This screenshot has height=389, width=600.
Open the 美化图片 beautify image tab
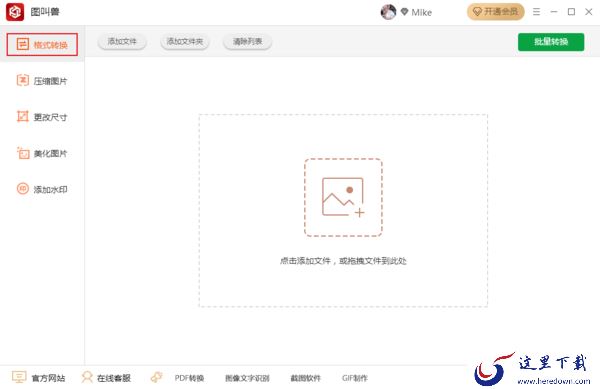click(x=42, y=153)
